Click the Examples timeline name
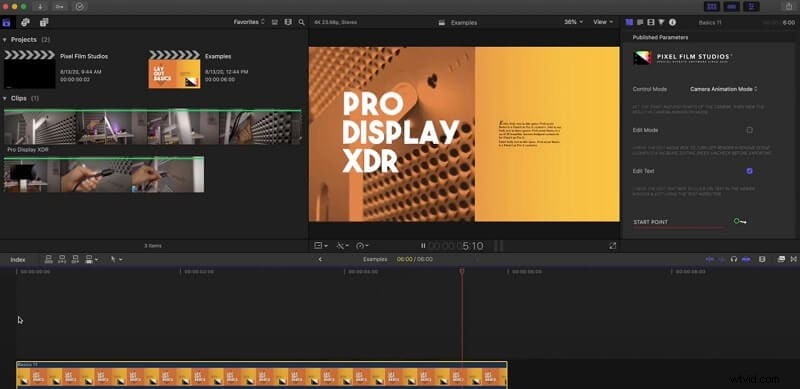The width and height of the screenshot is (800, 389). point(375,259)
